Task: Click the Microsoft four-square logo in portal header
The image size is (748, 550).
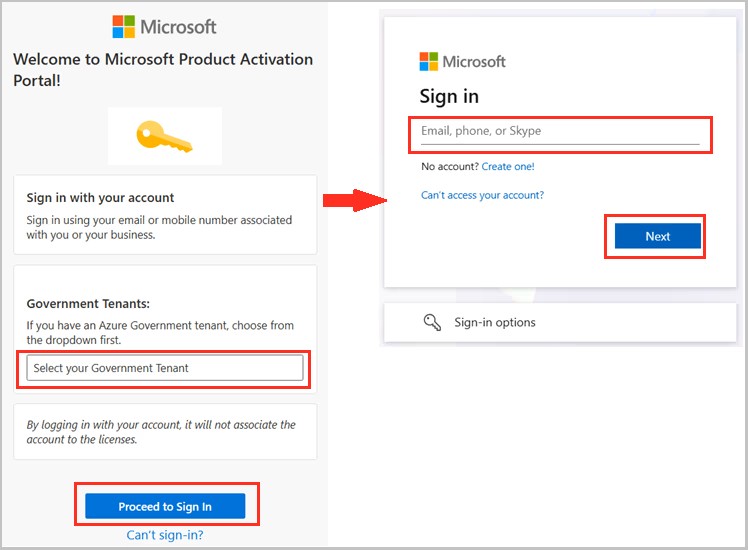Action: (123, 27)
